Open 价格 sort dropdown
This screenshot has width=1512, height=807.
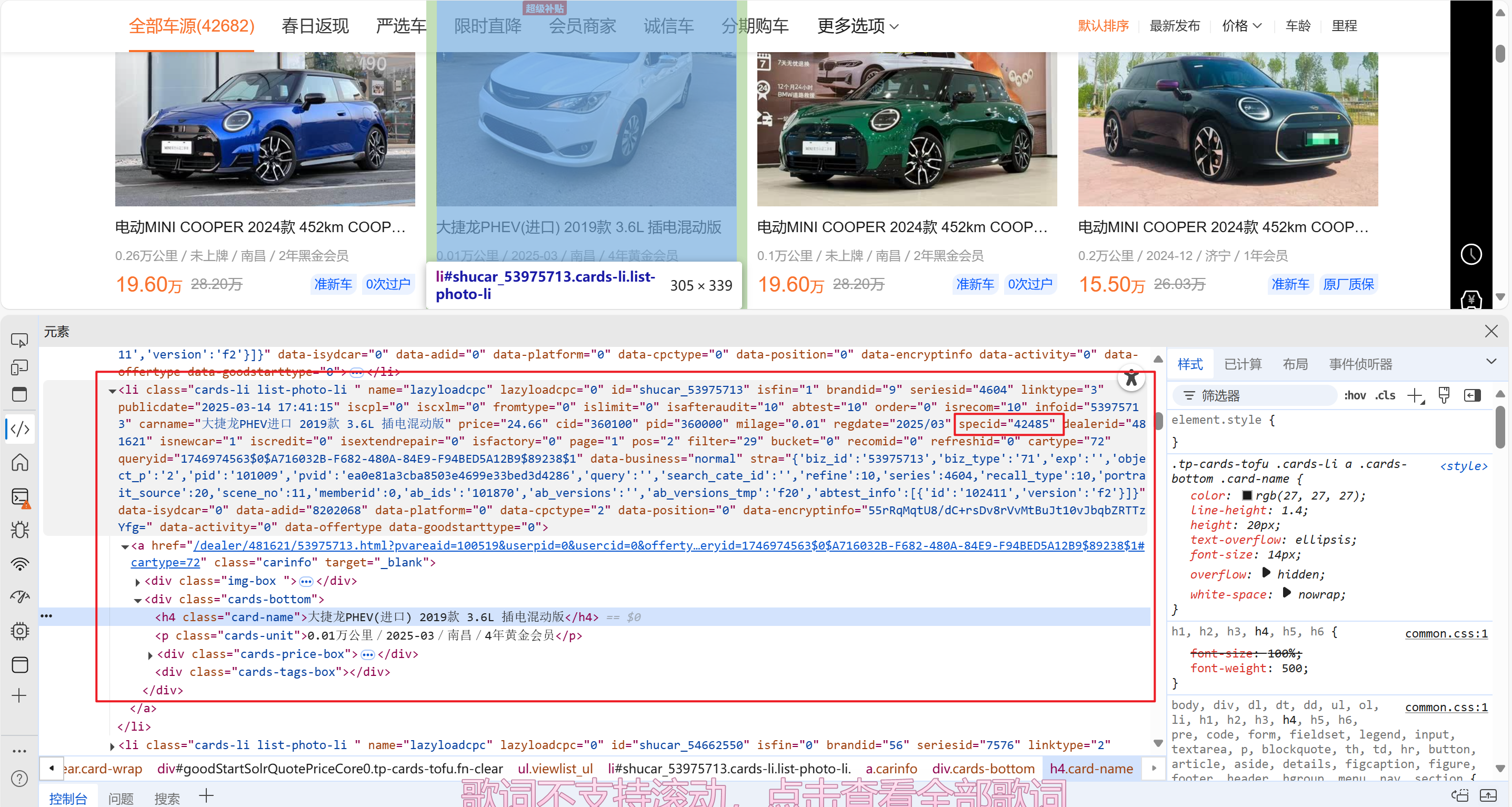tap(1241, 26)
